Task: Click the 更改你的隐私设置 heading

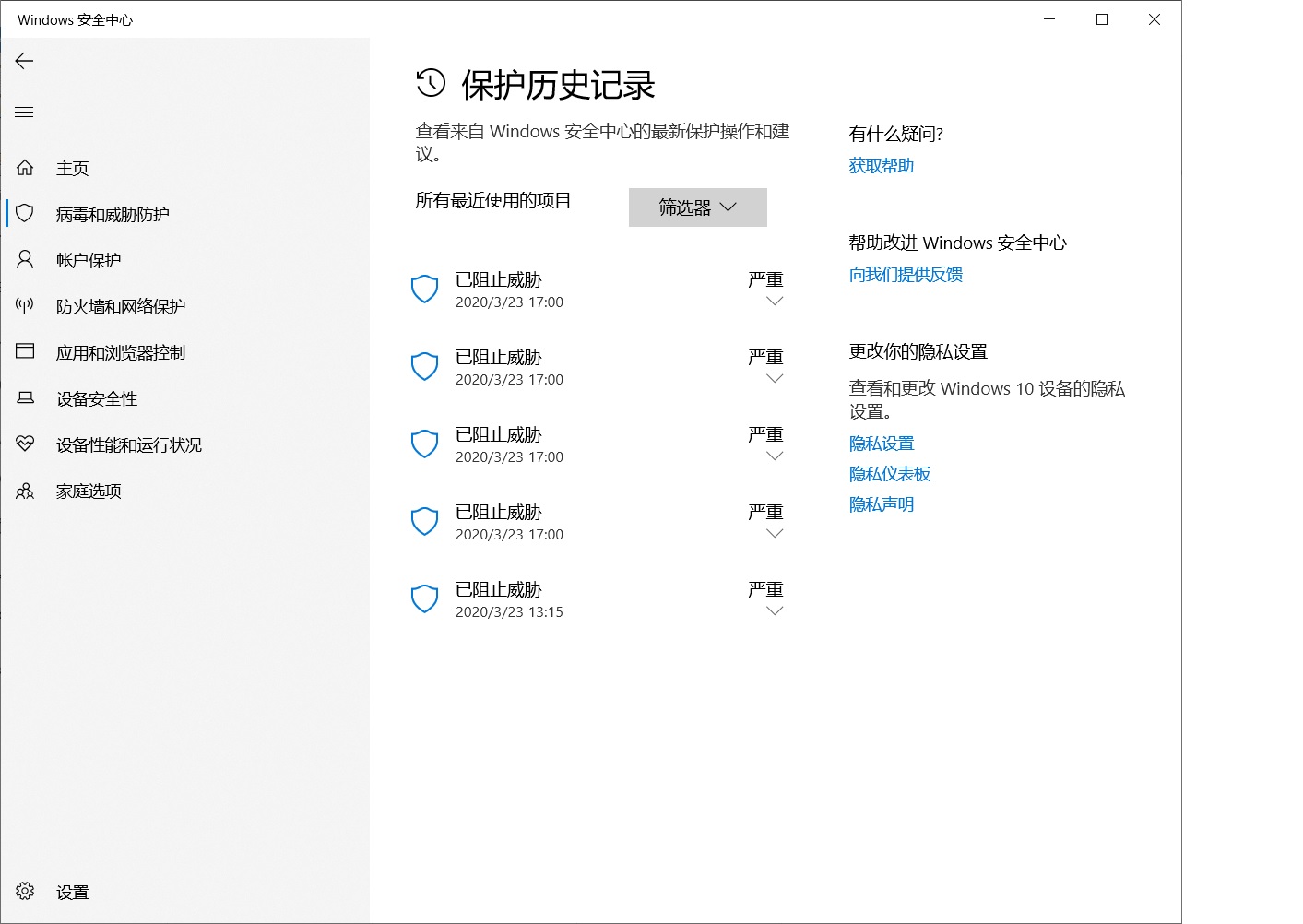Action: (918, 351)
